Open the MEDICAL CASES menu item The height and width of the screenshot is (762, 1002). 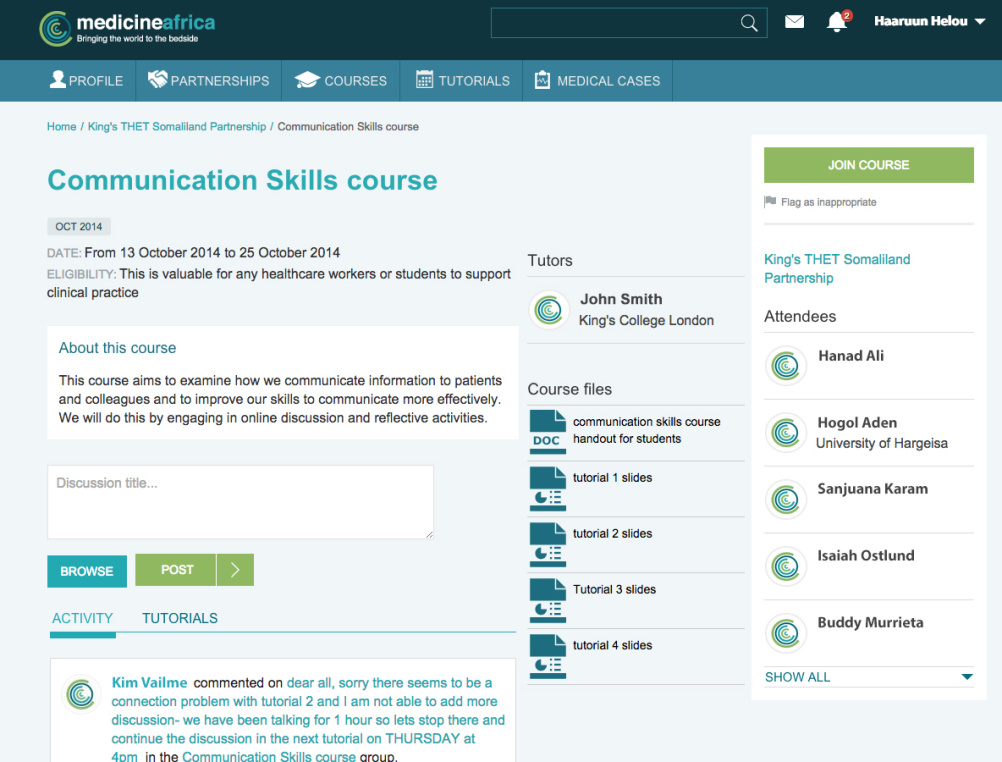click(x=597, y=81)
